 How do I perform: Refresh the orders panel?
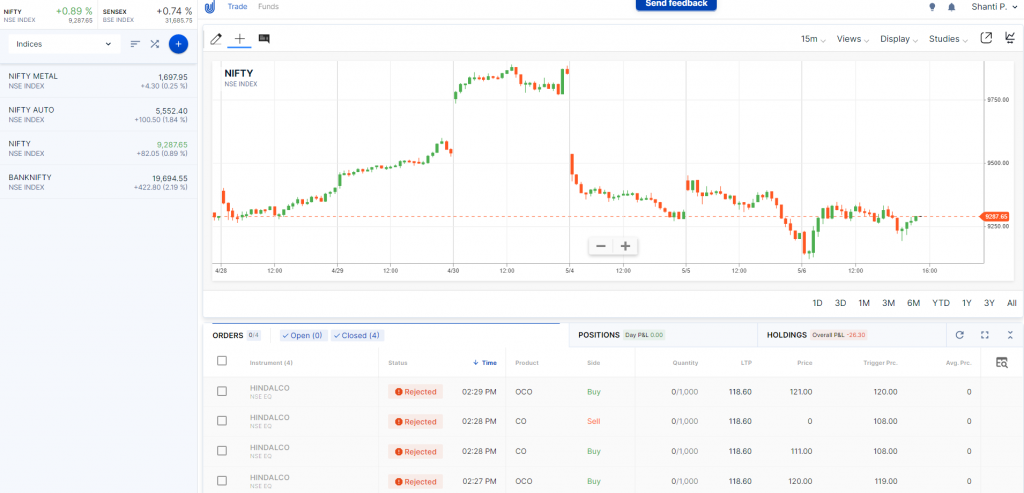(x=959, y=335)
